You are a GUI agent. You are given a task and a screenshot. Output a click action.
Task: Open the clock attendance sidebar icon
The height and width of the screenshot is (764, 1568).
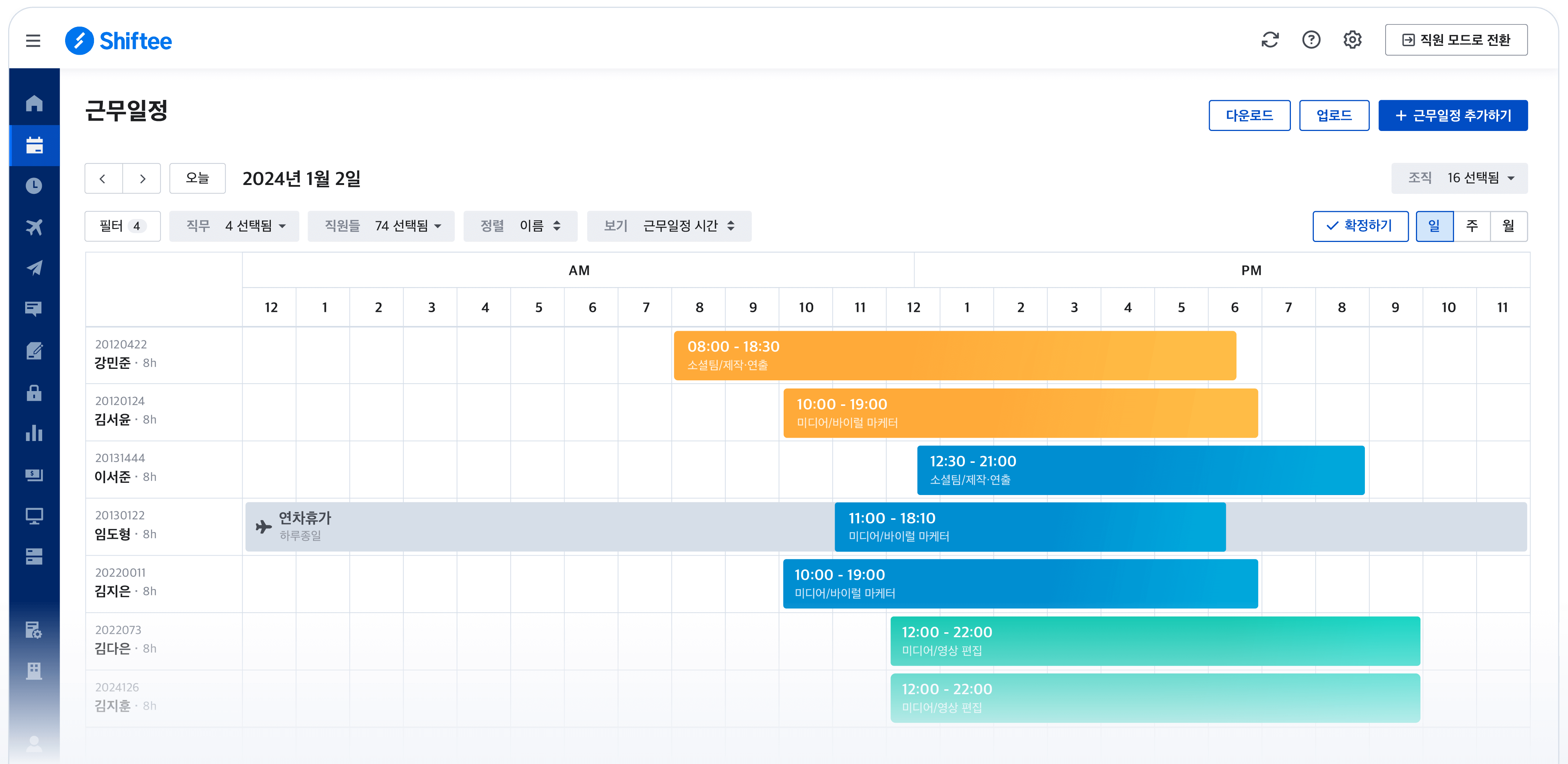pyautogui.click(x=34, y=186)
